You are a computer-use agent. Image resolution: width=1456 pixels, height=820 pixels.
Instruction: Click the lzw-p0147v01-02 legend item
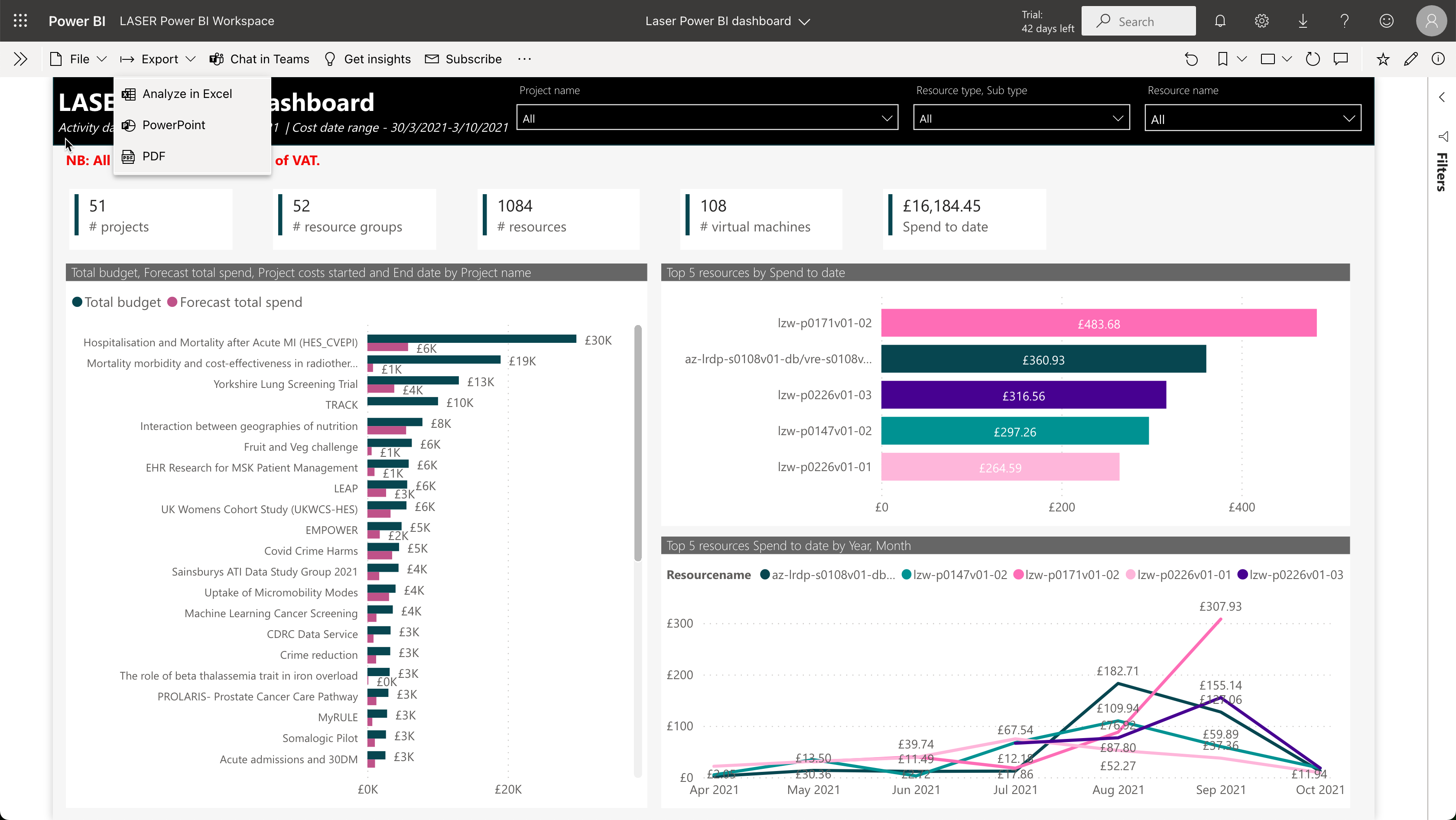click(955, 575)
